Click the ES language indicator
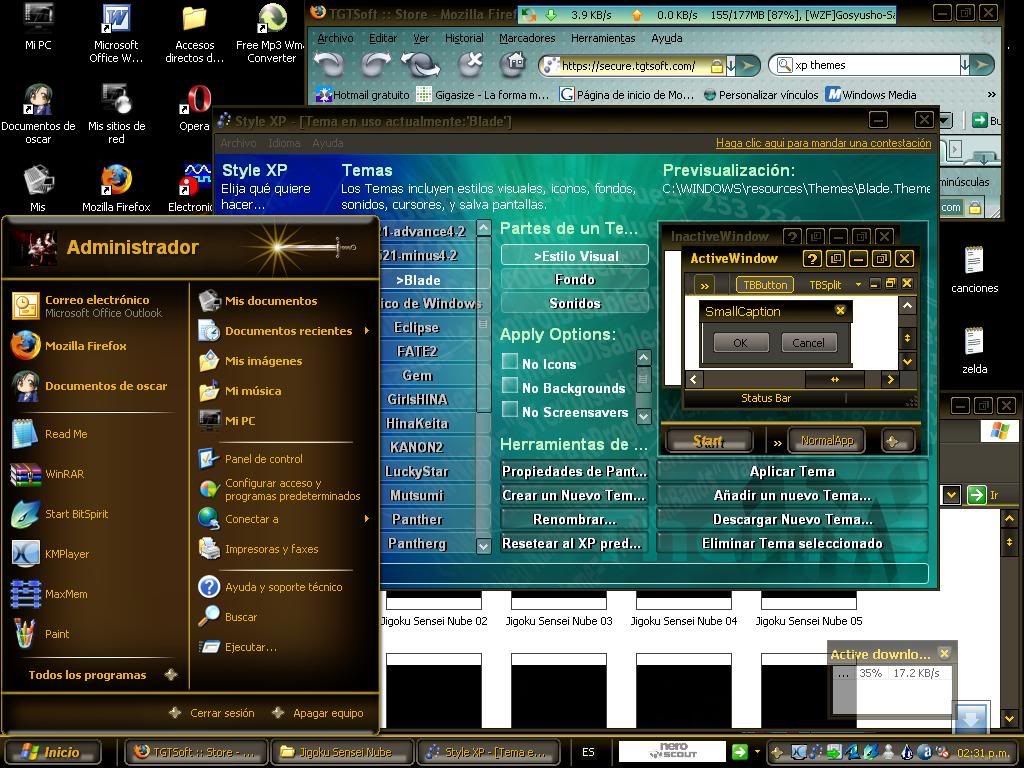This screenshot has height=768, width=1024. click(x=588, y=752)
